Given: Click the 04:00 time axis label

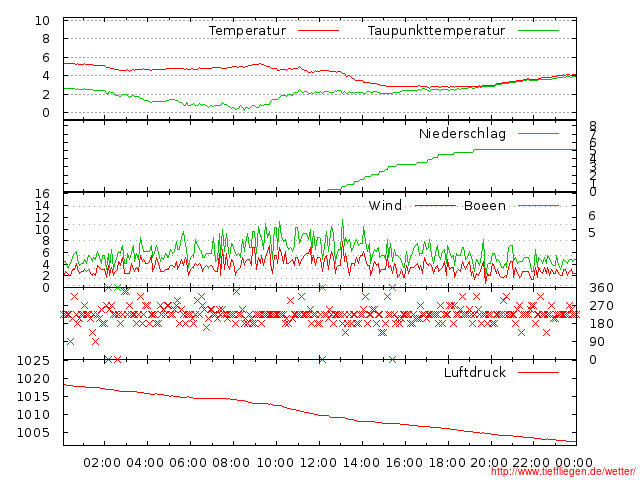Looking at the screenshot, I should pos(145,463).
